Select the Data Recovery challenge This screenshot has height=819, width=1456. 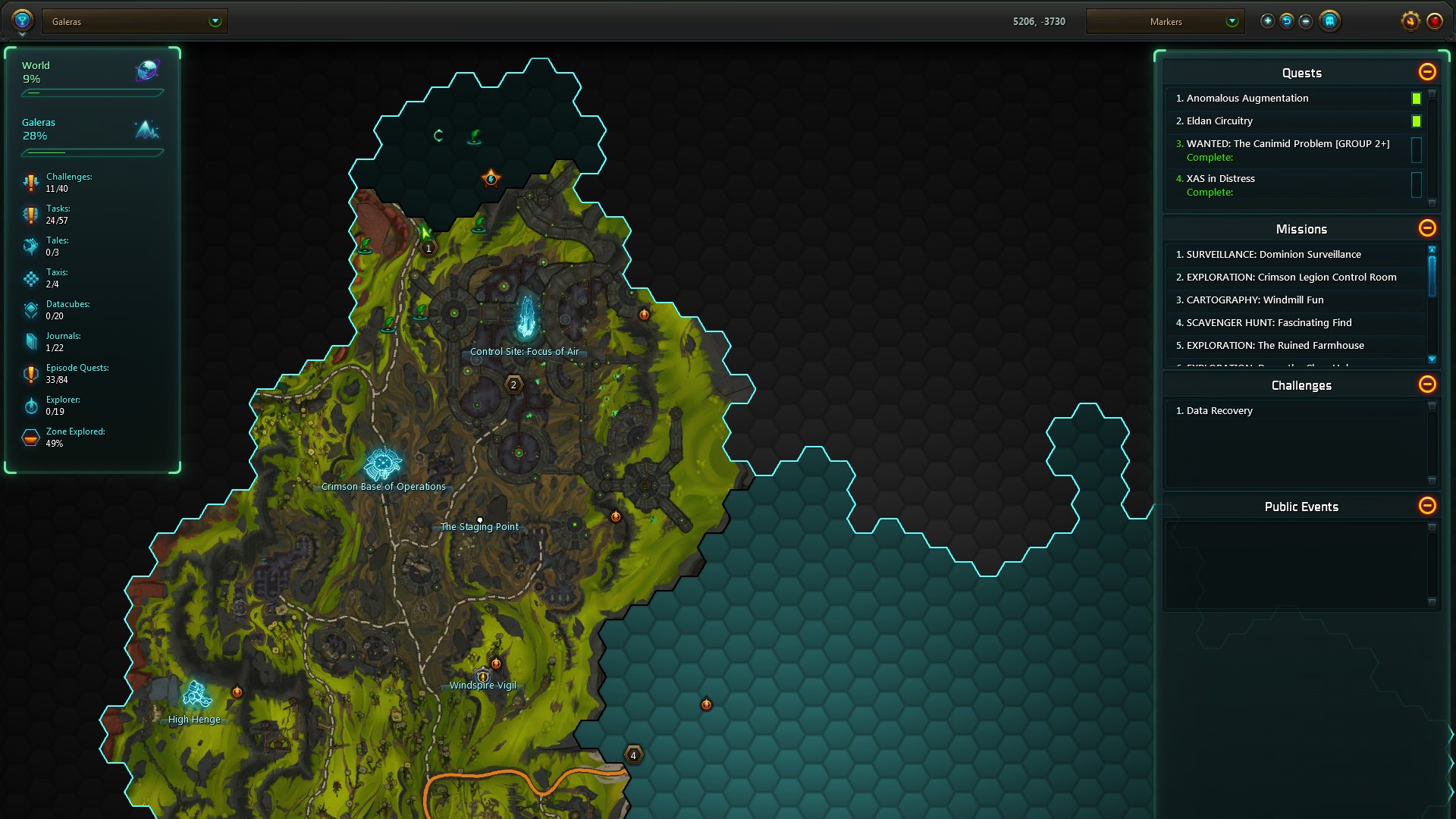pos(1295,411)
